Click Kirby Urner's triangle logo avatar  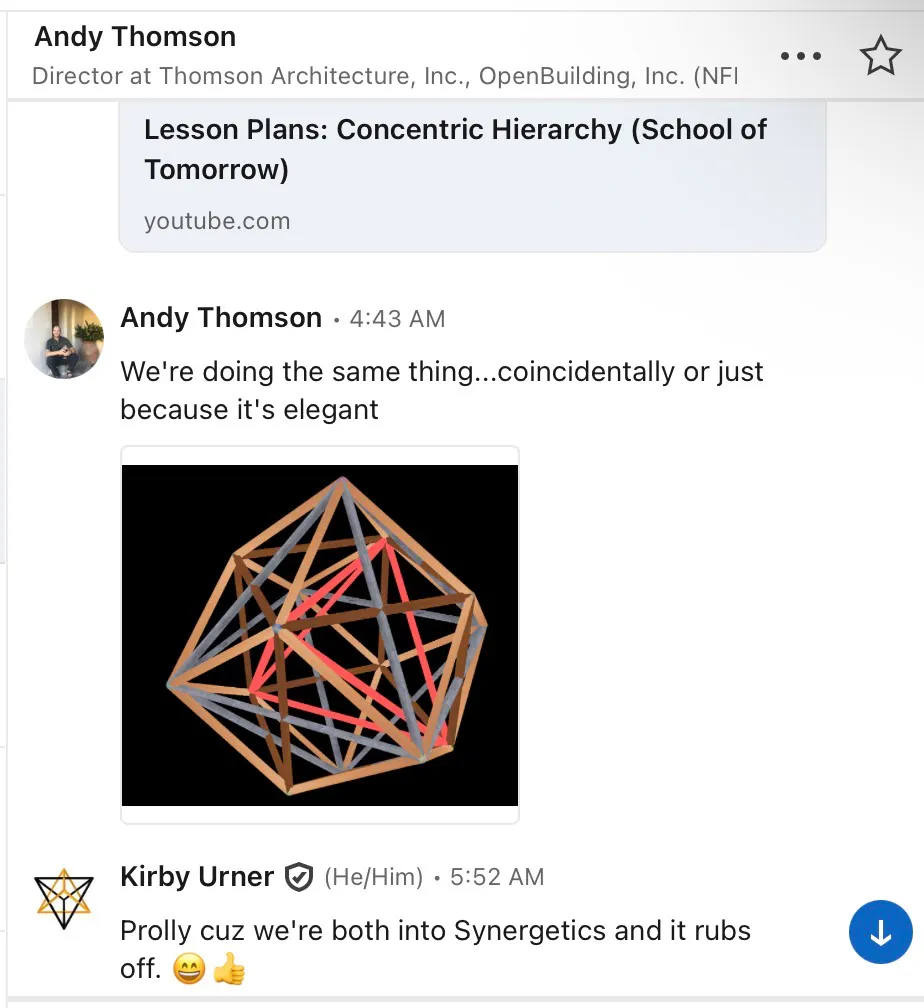click(x=63, y=898)
